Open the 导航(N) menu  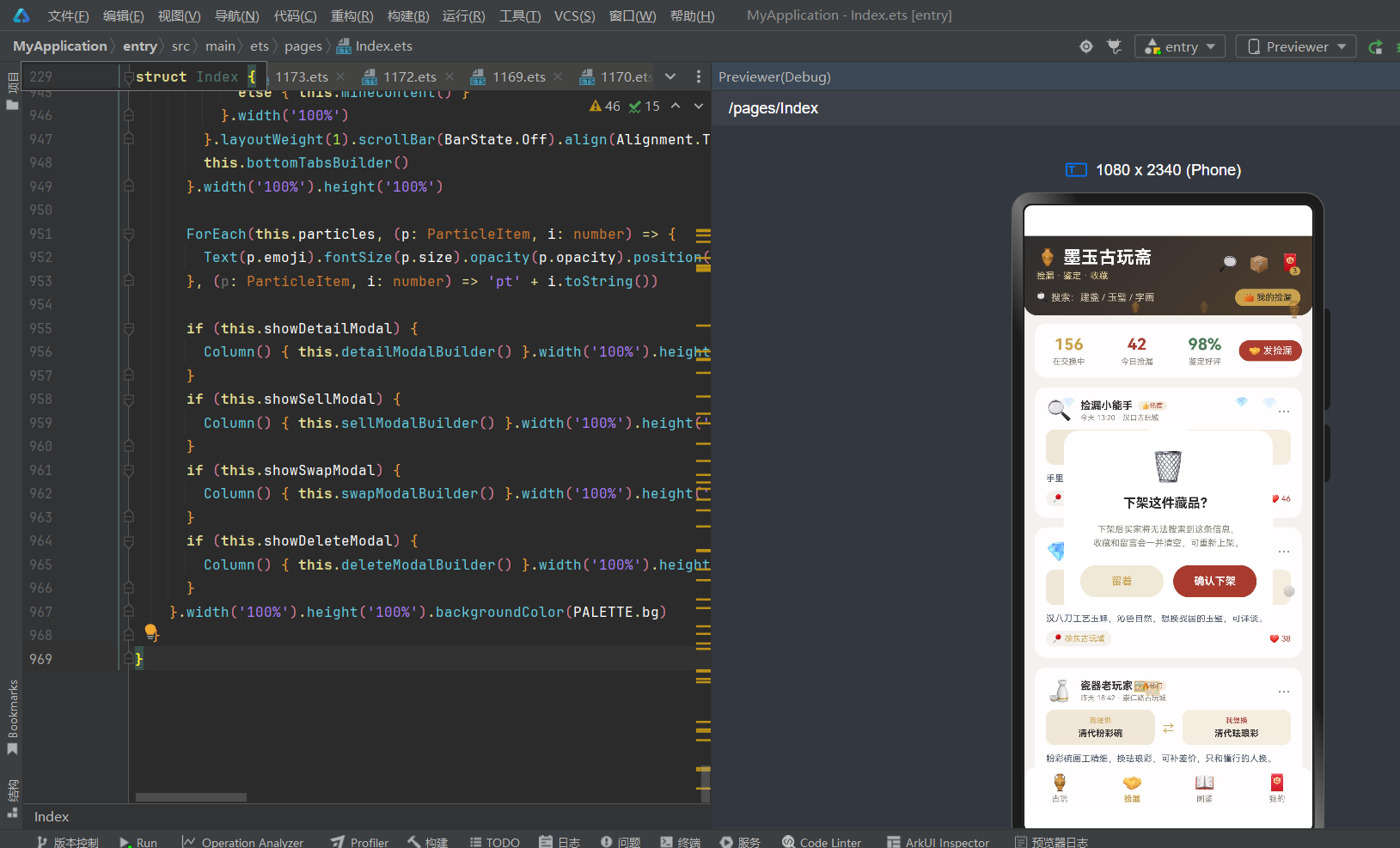click(236, 15)
